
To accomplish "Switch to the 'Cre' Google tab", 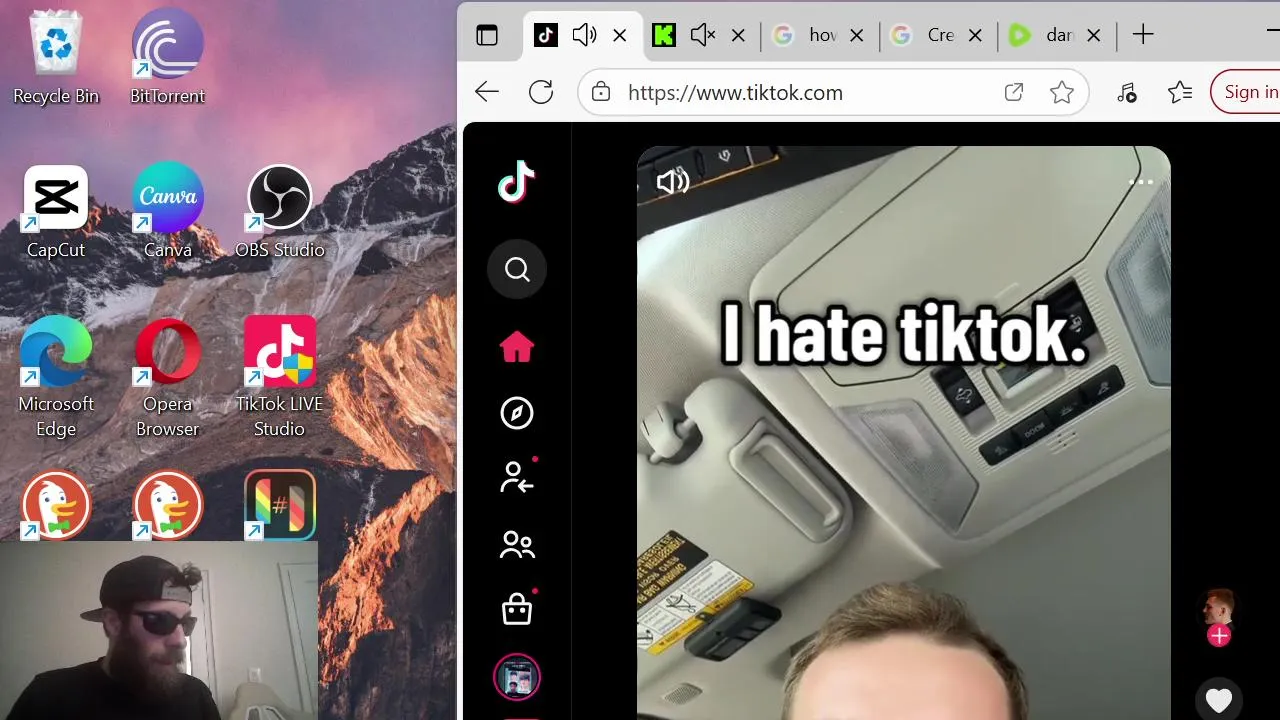I will 923,35.
